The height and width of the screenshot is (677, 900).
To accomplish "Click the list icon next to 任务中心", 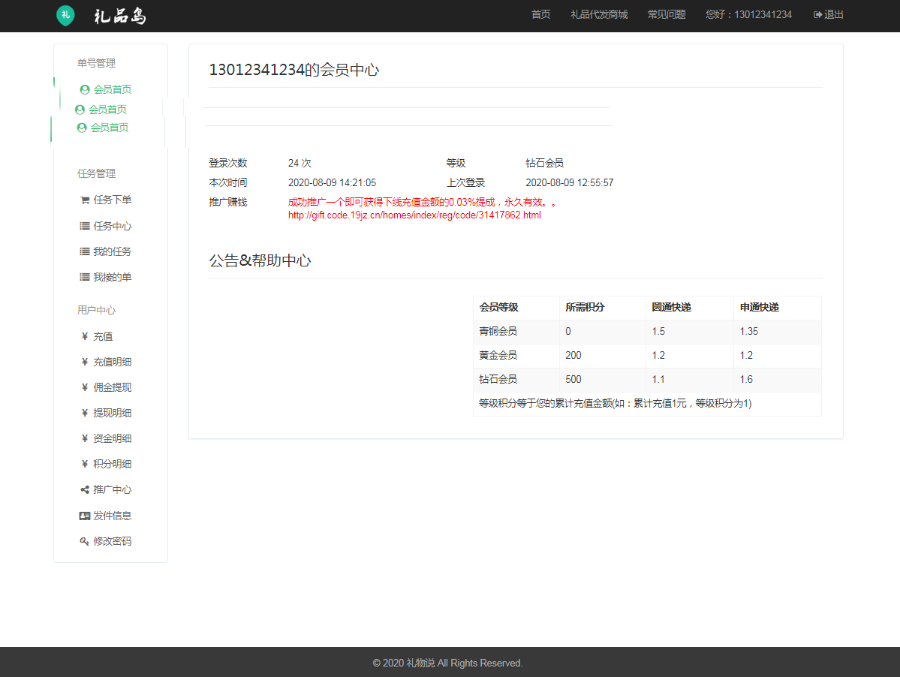I will point(85,226).
